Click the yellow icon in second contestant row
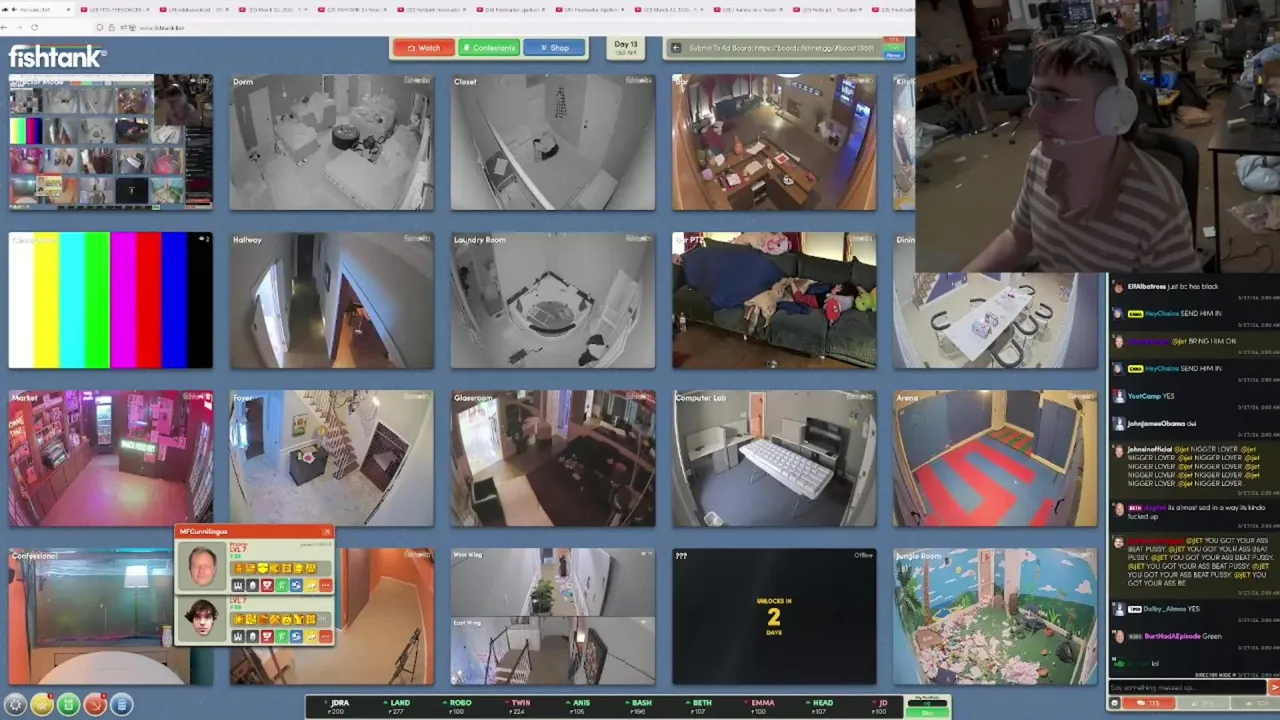This screenshot has height=720, width=1280. [x=311, y=636]
